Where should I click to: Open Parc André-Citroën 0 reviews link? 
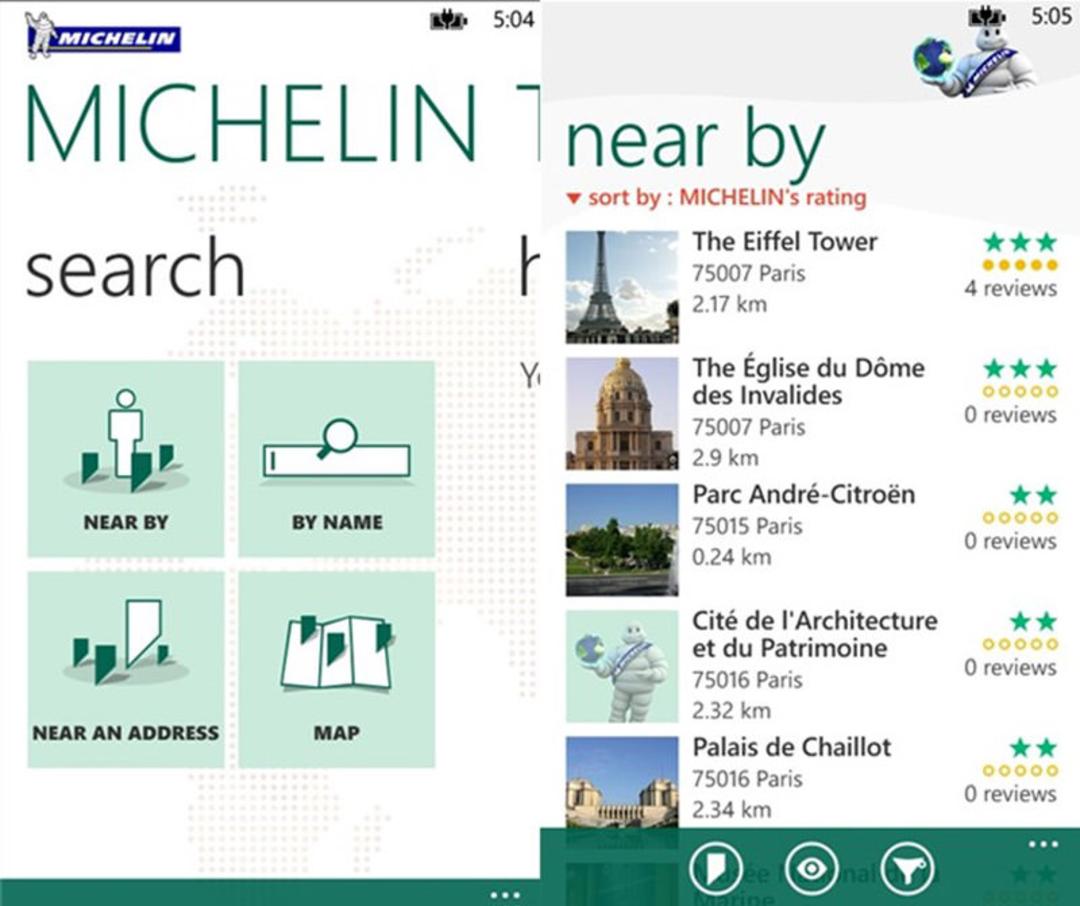[x=1010, y=541]
